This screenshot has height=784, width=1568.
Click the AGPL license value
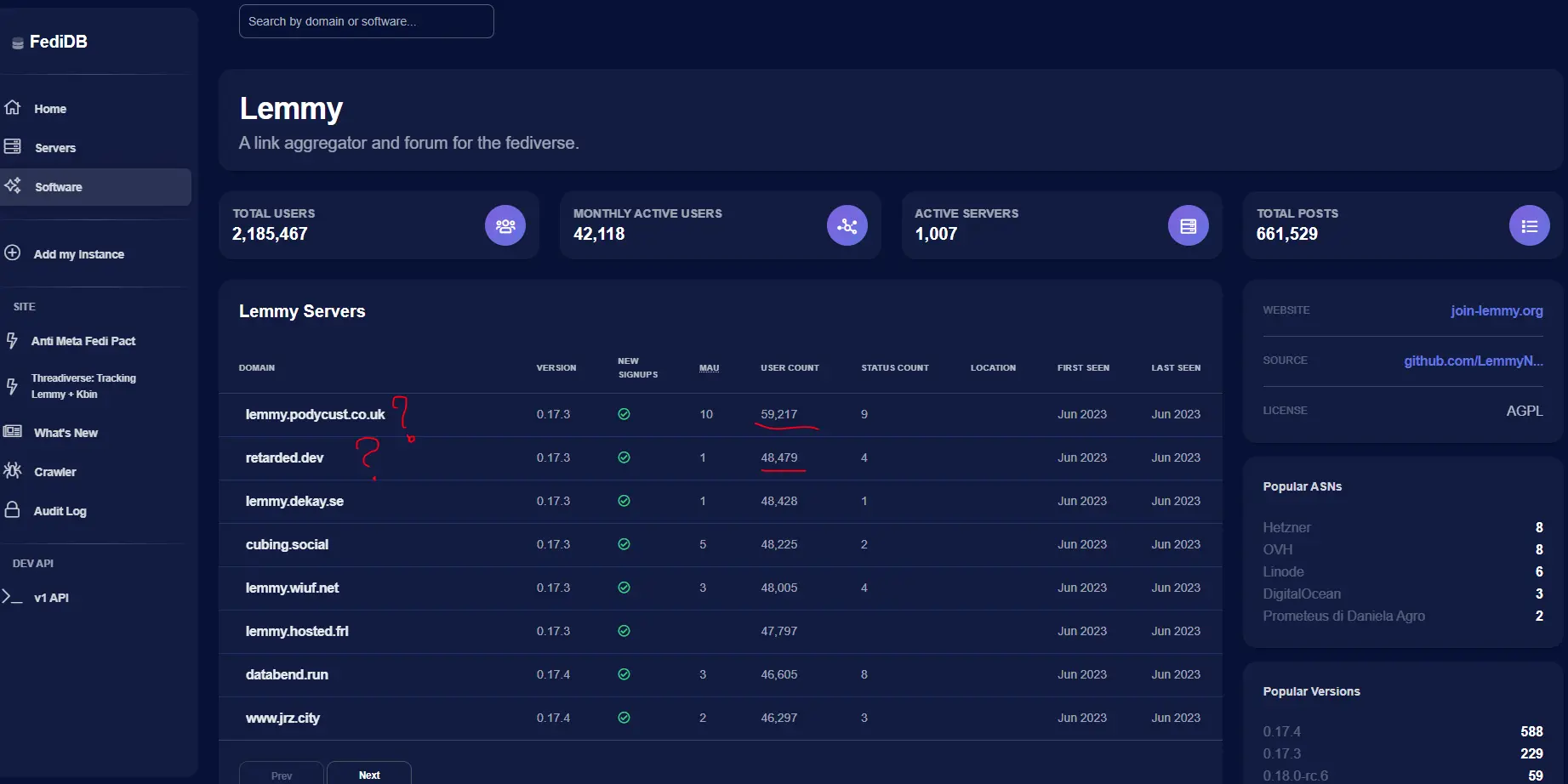coord(1525,411)
